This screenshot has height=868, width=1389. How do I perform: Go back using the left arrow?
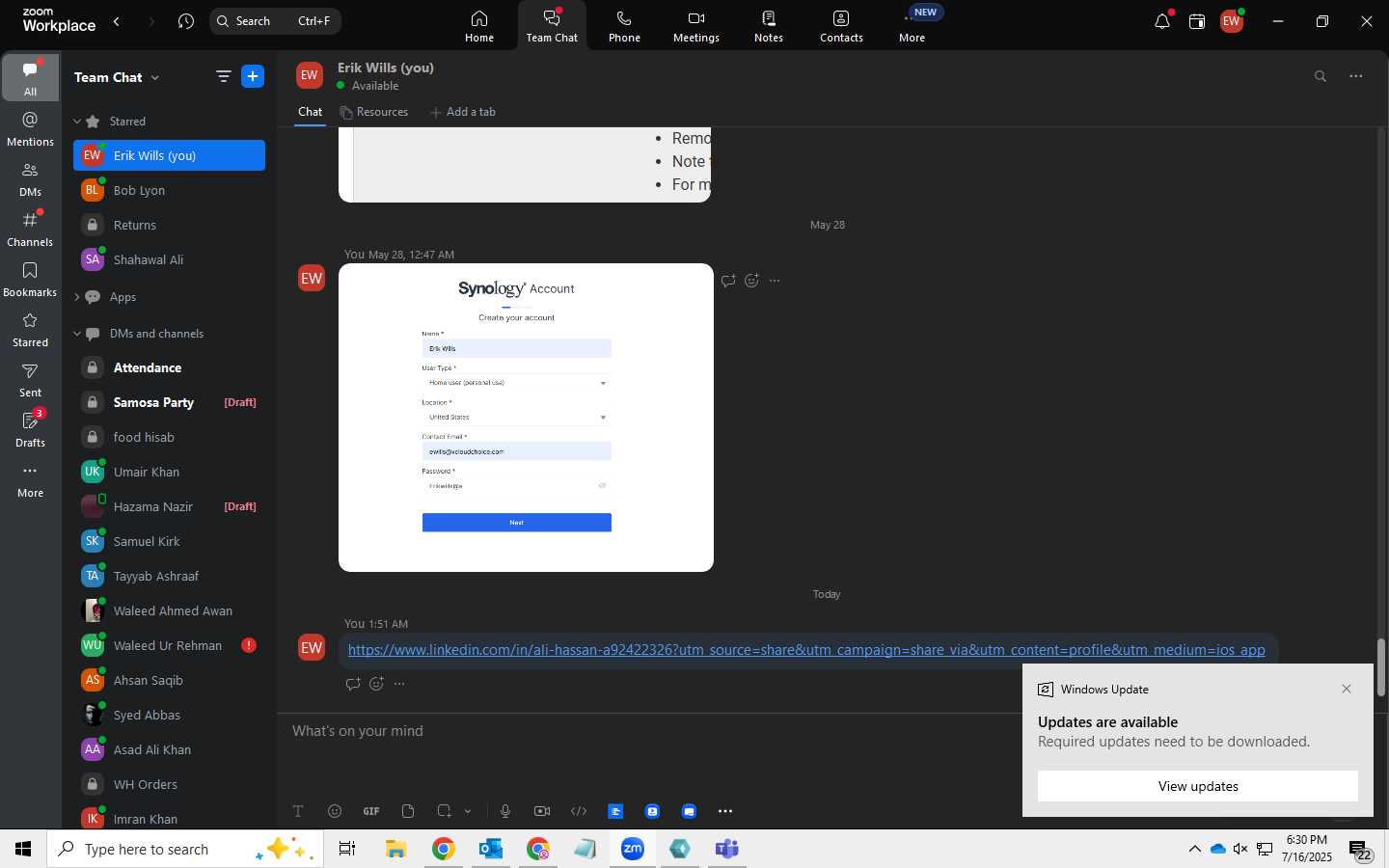pyautogui.click(x=117, y=21)
